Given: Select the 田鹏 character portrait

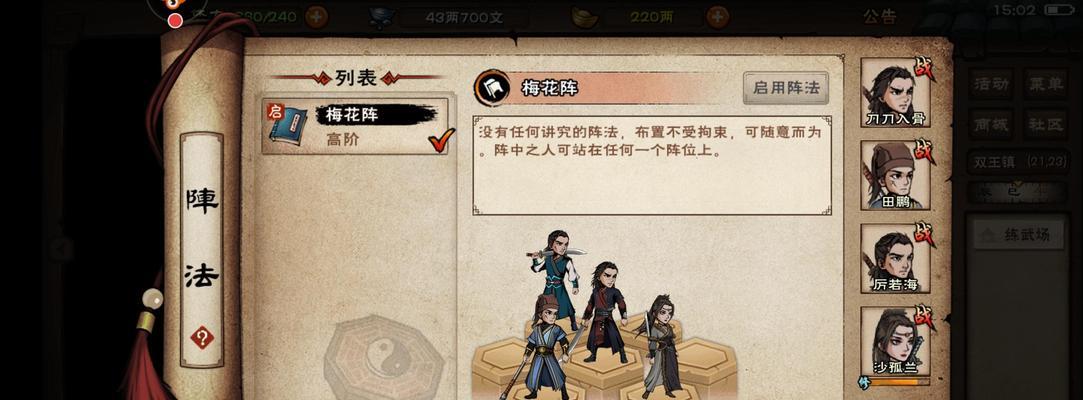Looking at the screenshot, I should pyautogui.click(x=894, y=175).
